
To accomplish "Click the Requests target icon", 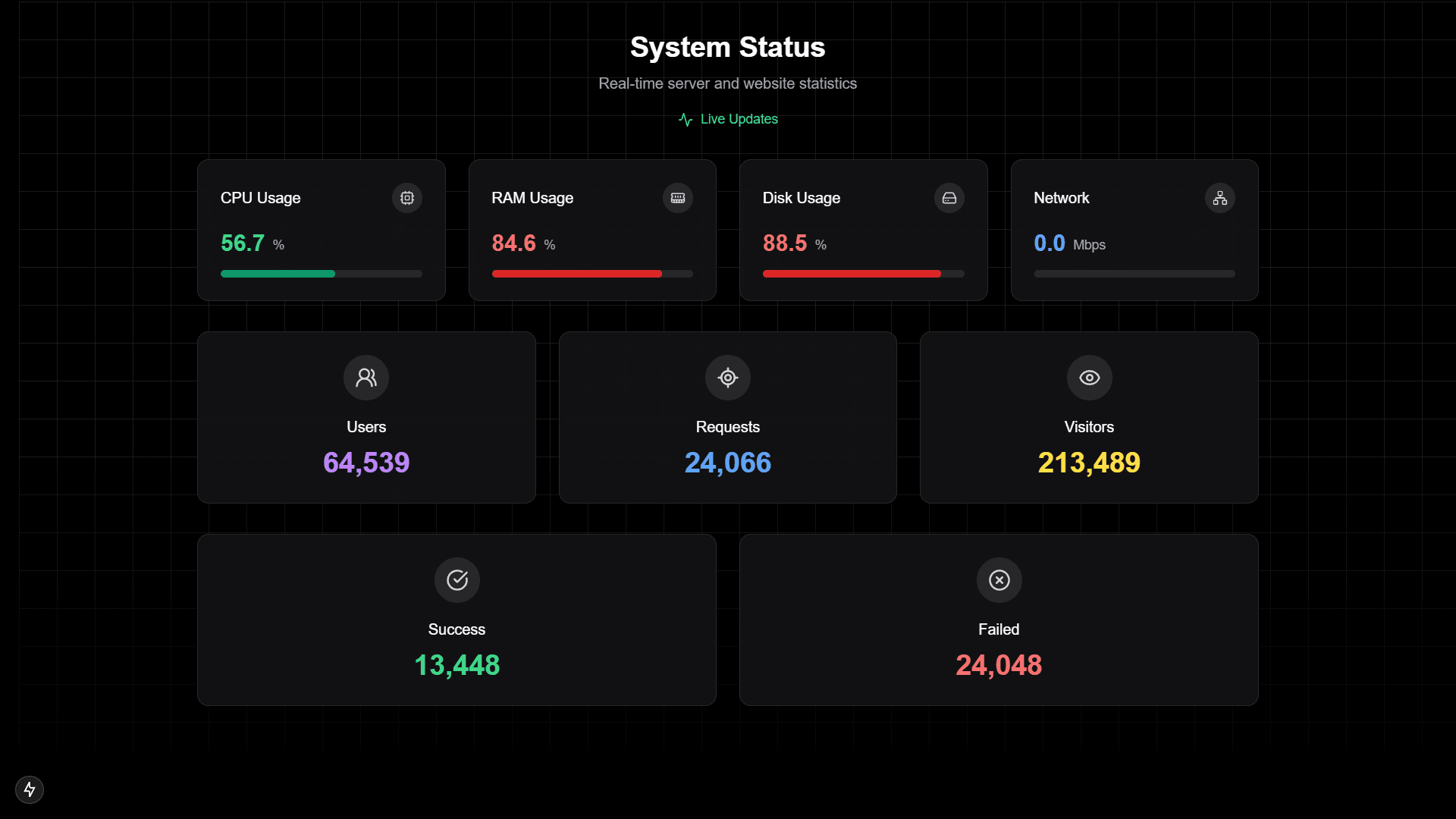I will pyautogui.click(x=728, y=378).
